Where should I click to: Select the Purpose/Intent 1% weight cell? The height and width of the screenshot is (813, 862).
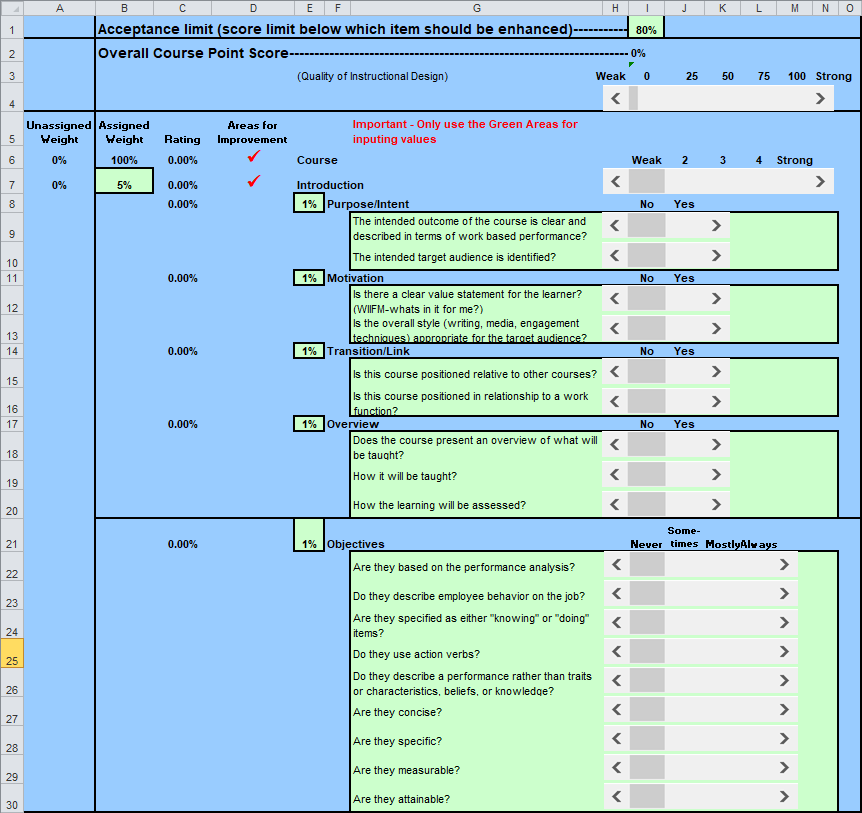(309, 204)
